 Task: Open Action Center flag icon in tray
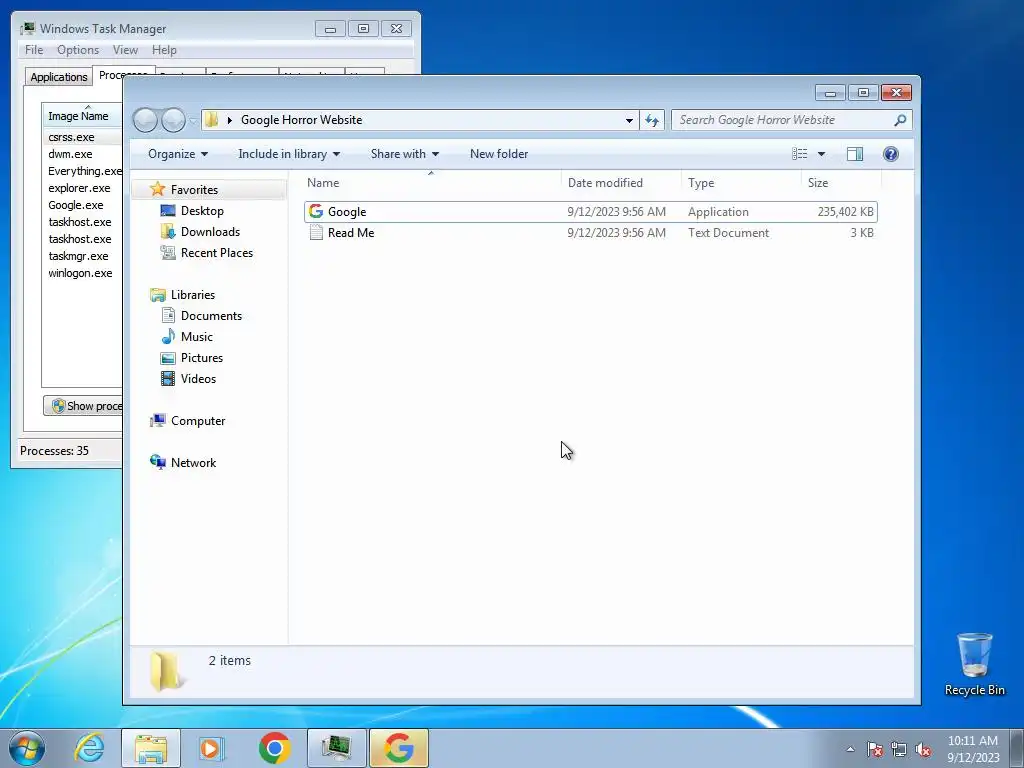[x=874, y=749]
